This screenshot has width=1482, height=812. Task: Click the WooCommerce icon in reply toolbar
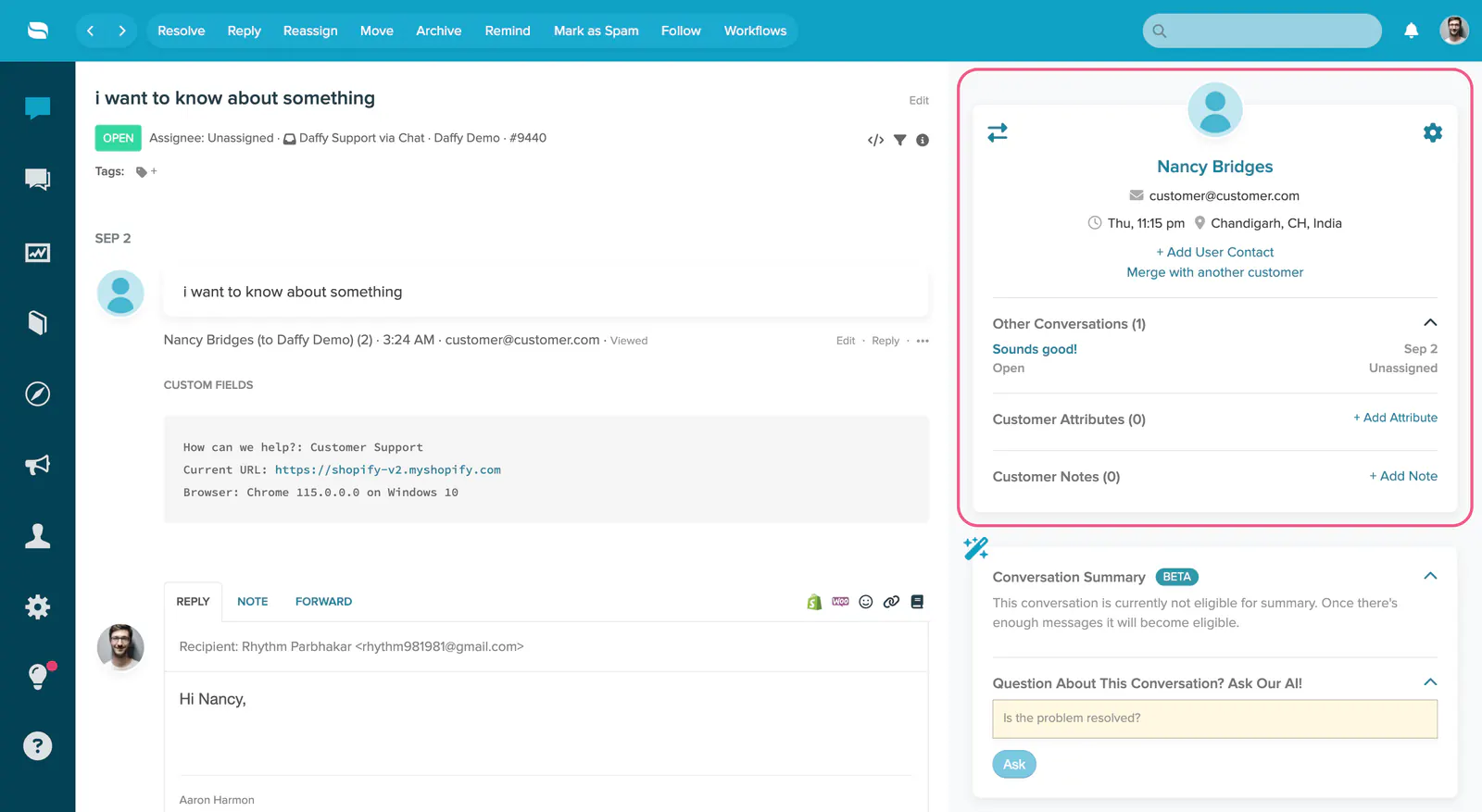[840, 602]
